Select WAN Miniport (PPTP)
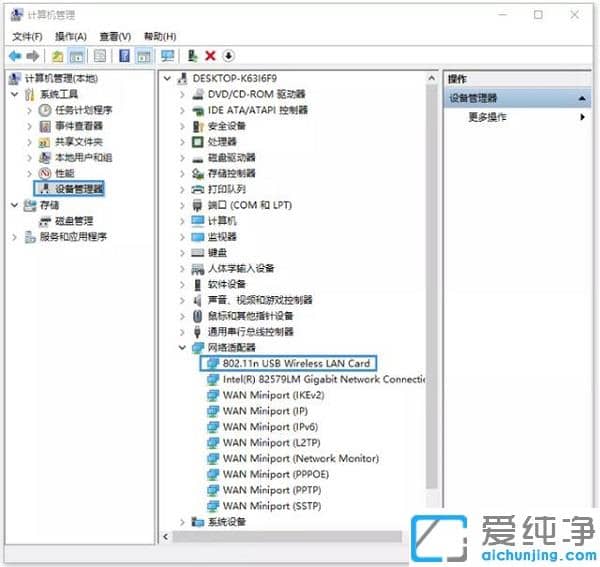Viewport: 600px width, 567px height. pyautogui.click(x=272, y=490)
